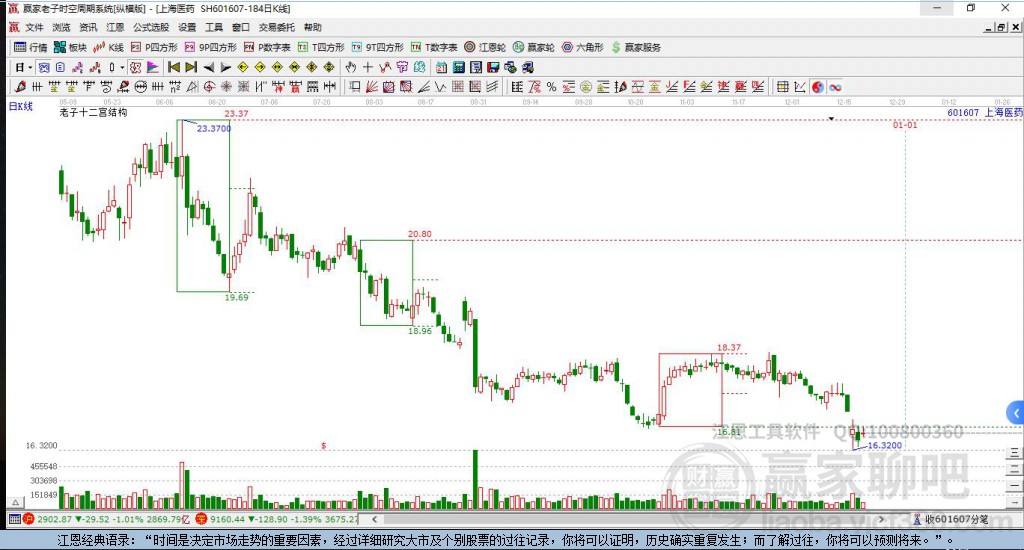Click the 日K线 label
This screenshot has width=1024, height=550.
click(20, 106)
